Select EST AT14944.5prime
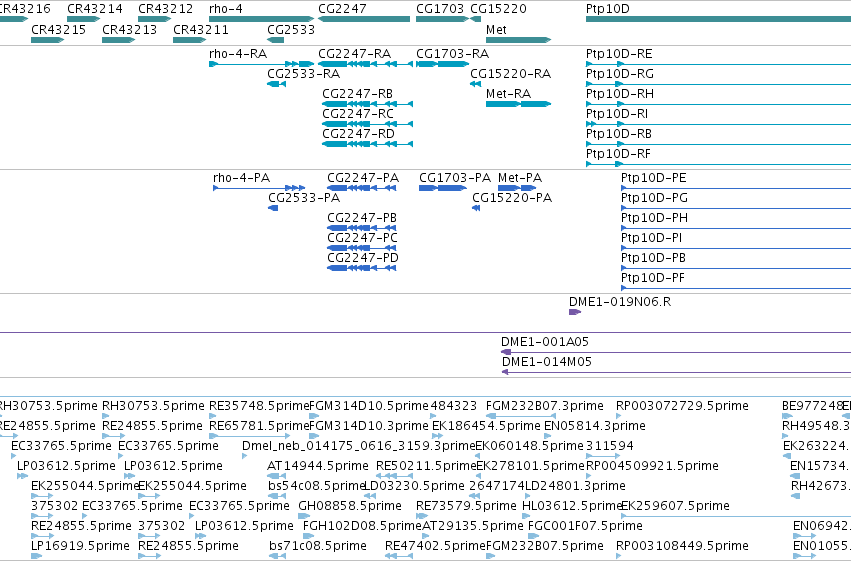The height and width of the screenshot is (561, 851). point(318,466)
